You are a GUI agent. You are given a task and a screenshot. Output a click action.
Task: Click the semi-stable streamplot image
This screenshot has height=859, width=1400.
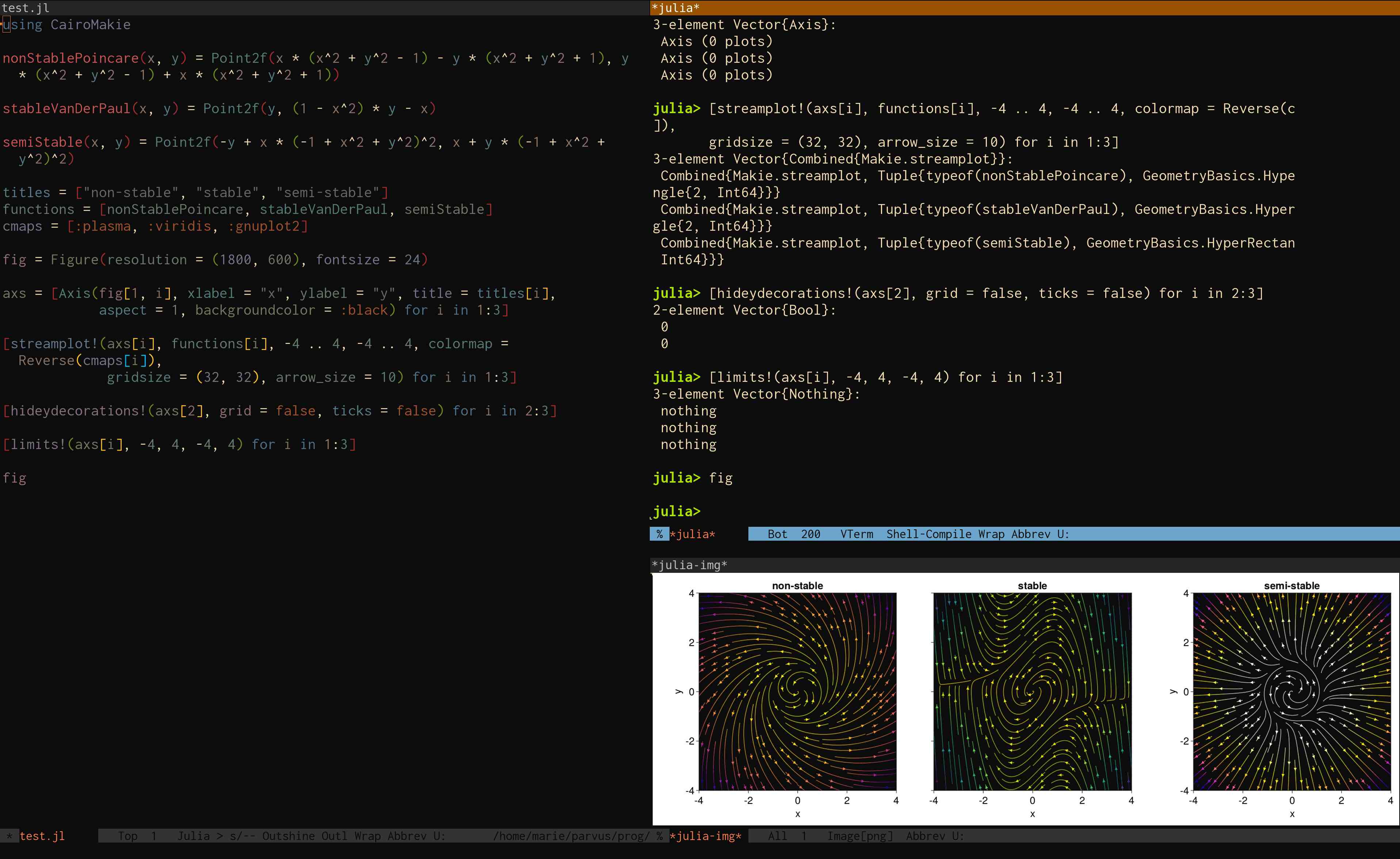point(1292,691)
